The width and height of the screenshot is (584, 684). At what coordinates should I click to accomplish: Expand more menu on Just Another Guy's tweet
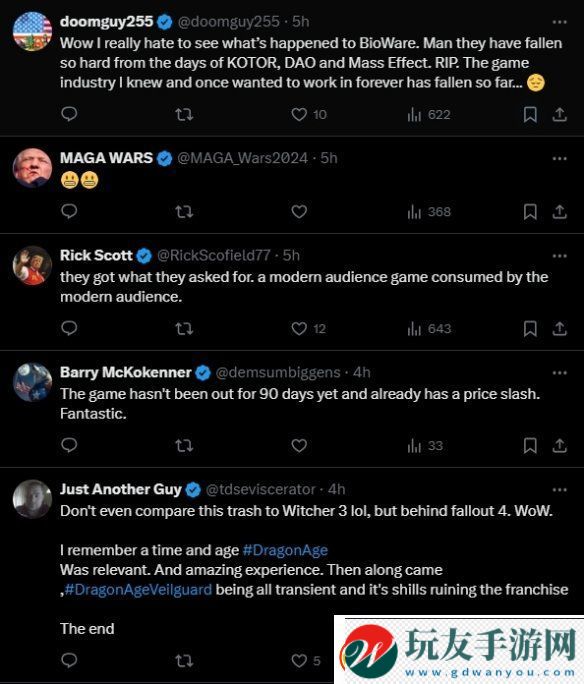(560, 489)
